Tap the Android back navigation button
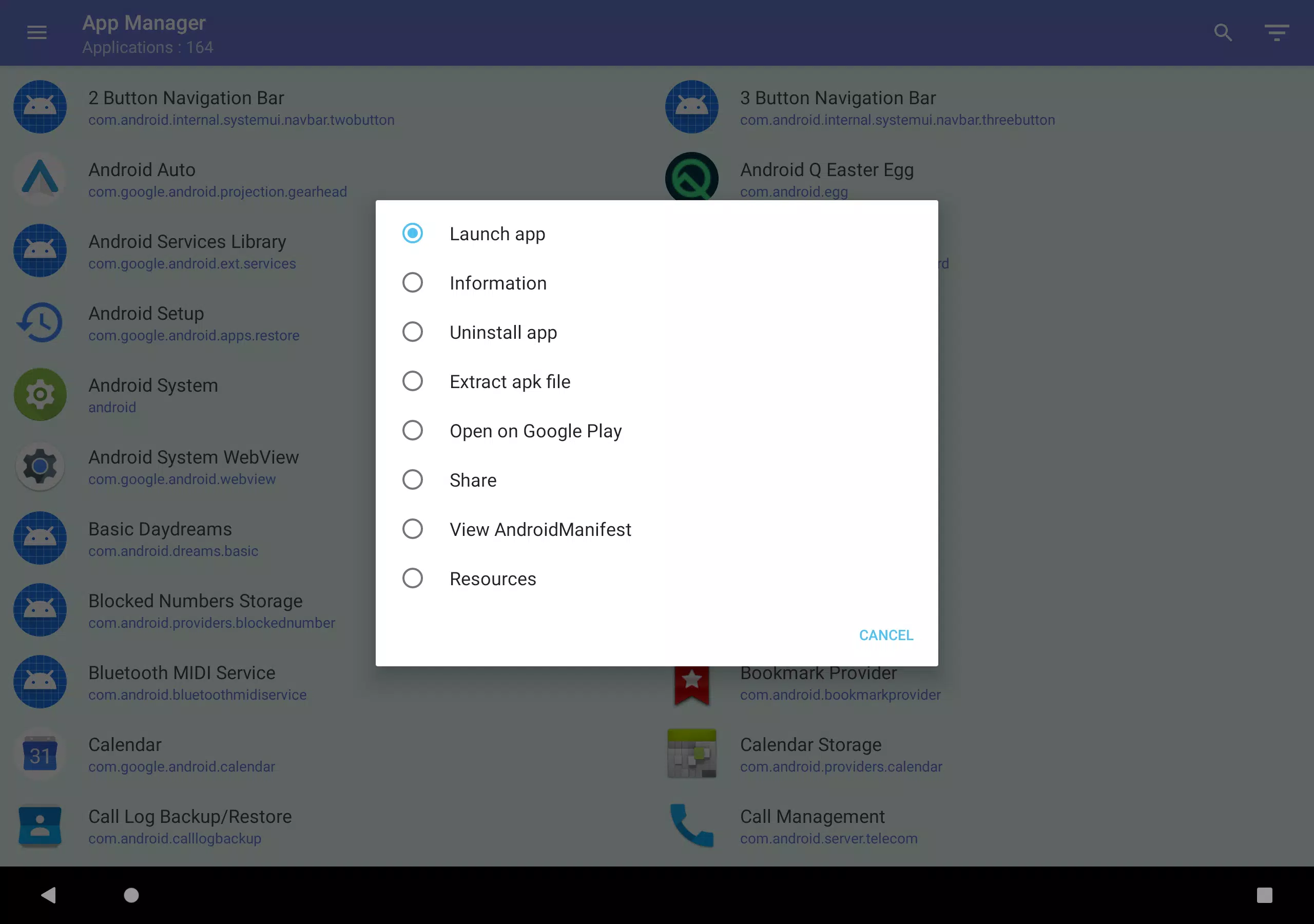This screenshot has height=924, width=1314. coord(49,895)
